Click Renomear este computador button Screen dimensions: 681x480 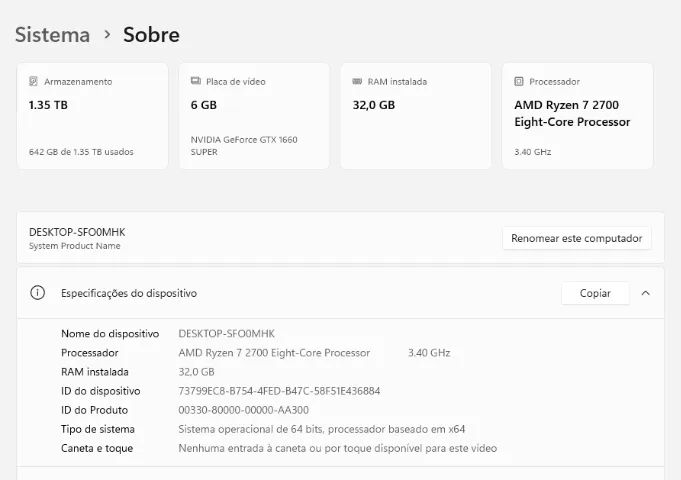(577, 238)
